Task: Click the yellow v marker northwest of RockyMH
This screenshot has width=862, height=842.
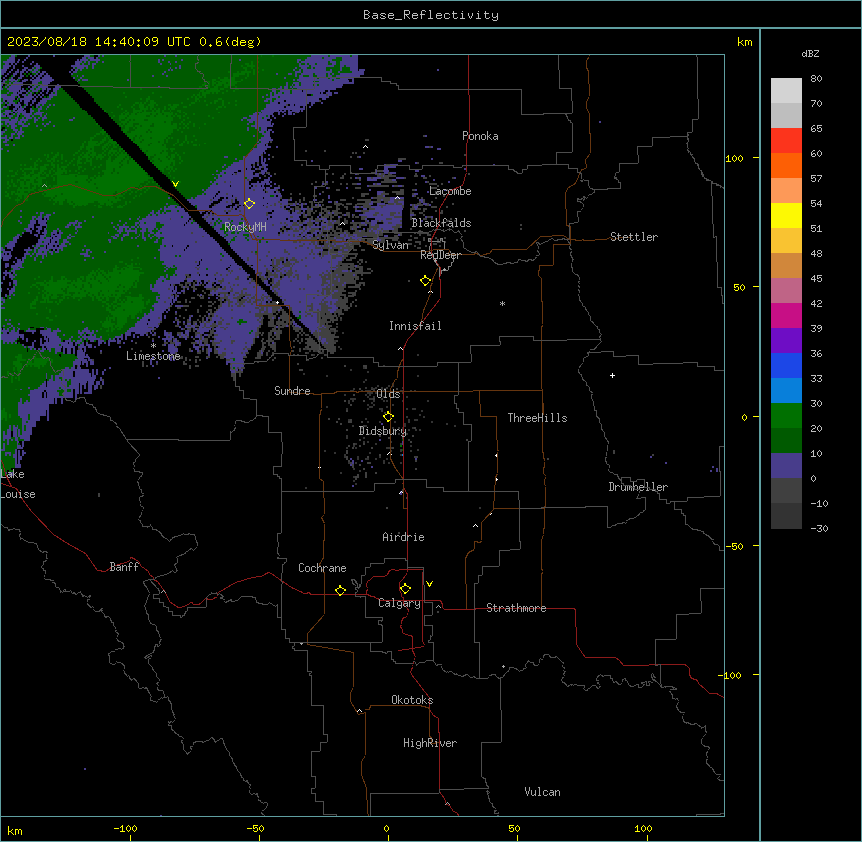Action: click(x=175, y=184)
